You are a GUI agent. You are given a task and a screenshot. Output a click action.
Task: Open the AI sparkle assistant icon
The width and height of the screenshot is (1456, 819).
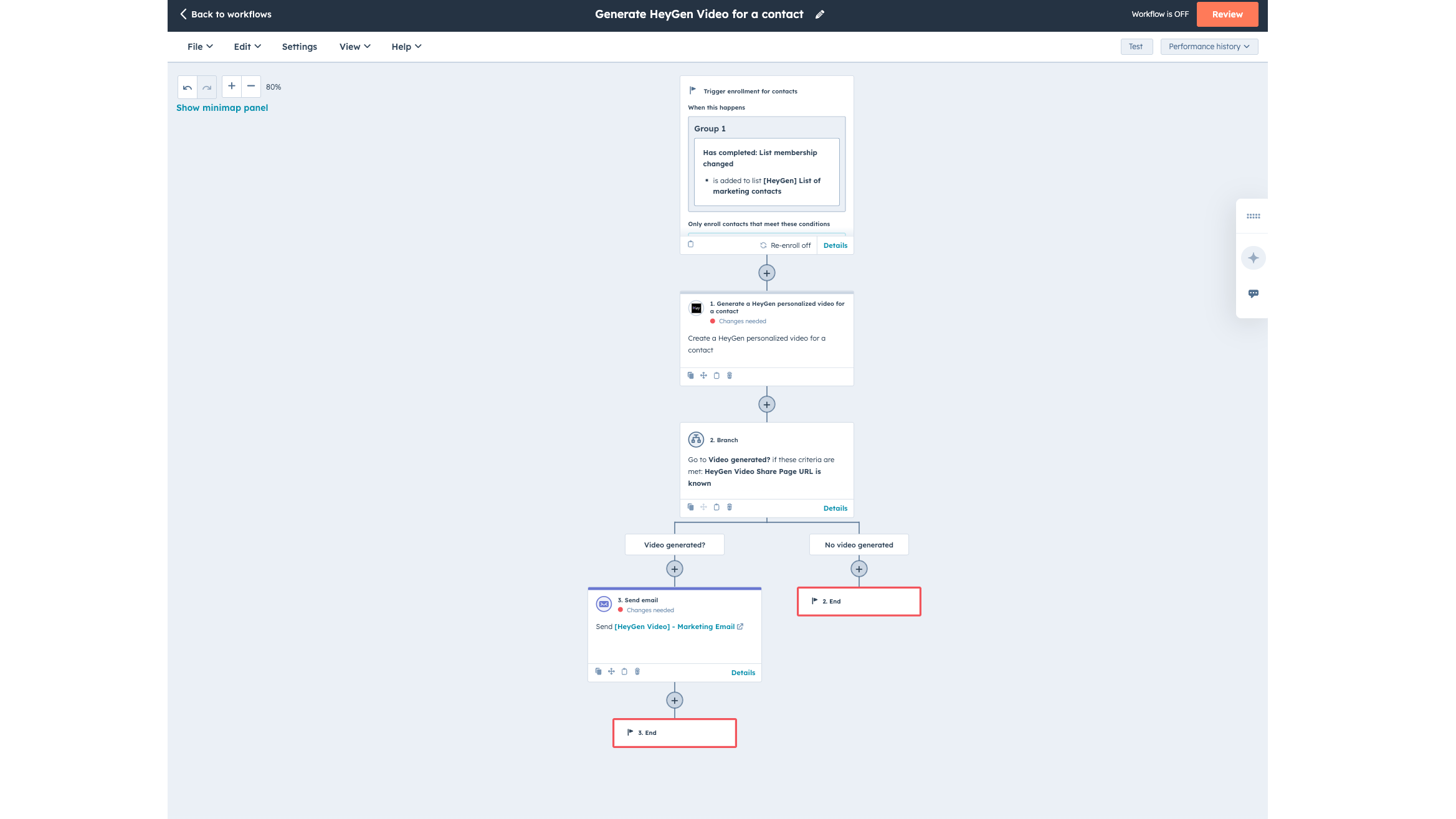[1253, 258]
